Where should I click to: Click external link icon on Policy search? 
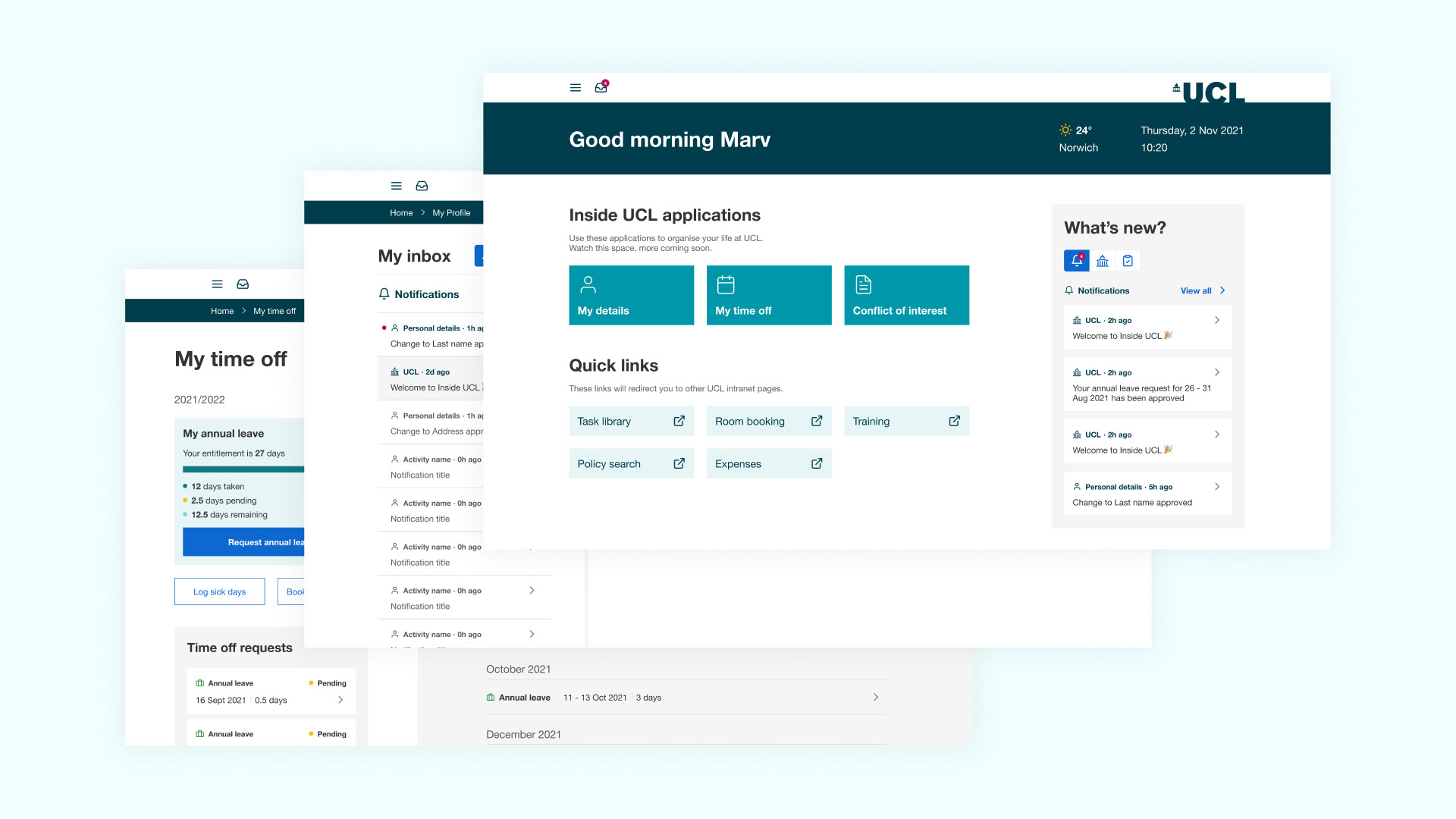pyautogui.click(x=679, y=463)
